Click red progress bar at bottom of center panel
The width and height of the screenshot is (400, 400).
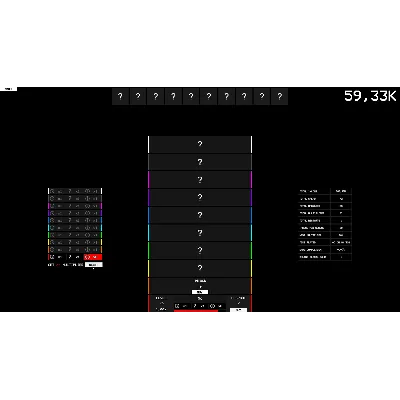pos(196,311)
